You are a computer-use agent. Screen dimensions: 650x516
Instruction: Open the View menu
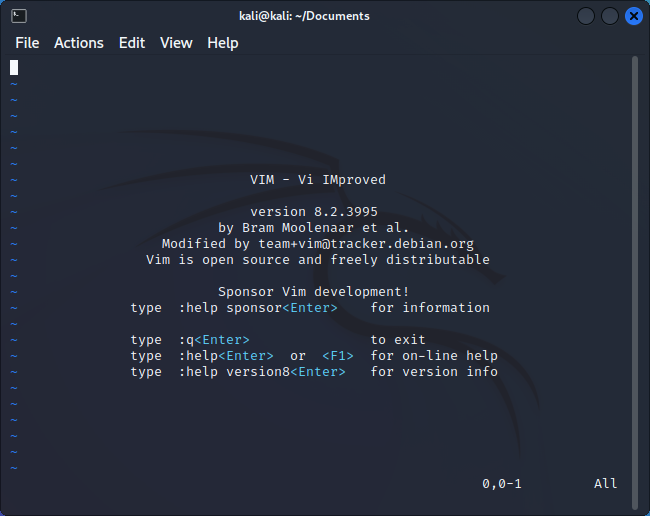point(176,43)
